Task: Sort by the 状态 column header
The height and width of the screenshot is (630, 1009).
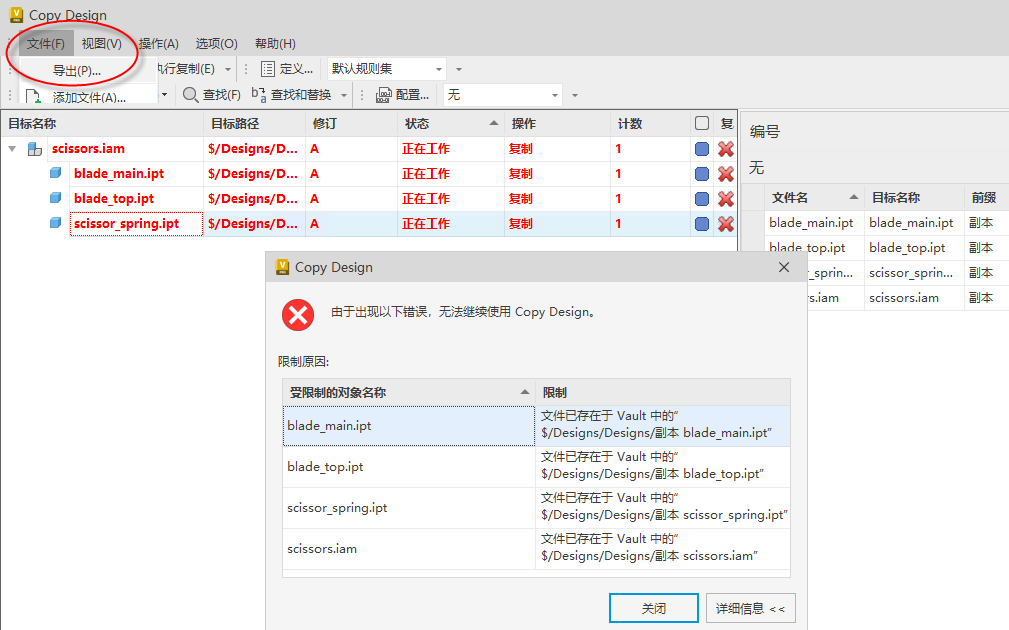Action: click(450, 124)
